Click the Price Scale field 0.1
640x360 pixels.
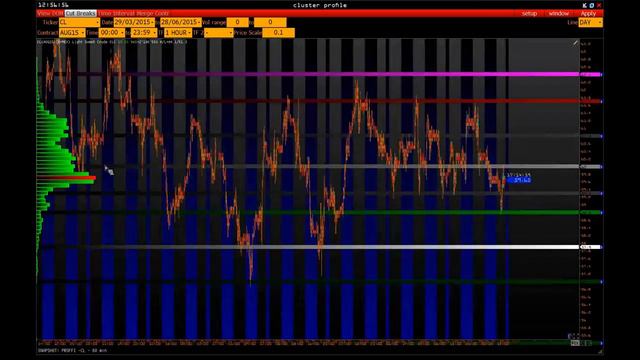pyautogui.click(x=278, y=33)
